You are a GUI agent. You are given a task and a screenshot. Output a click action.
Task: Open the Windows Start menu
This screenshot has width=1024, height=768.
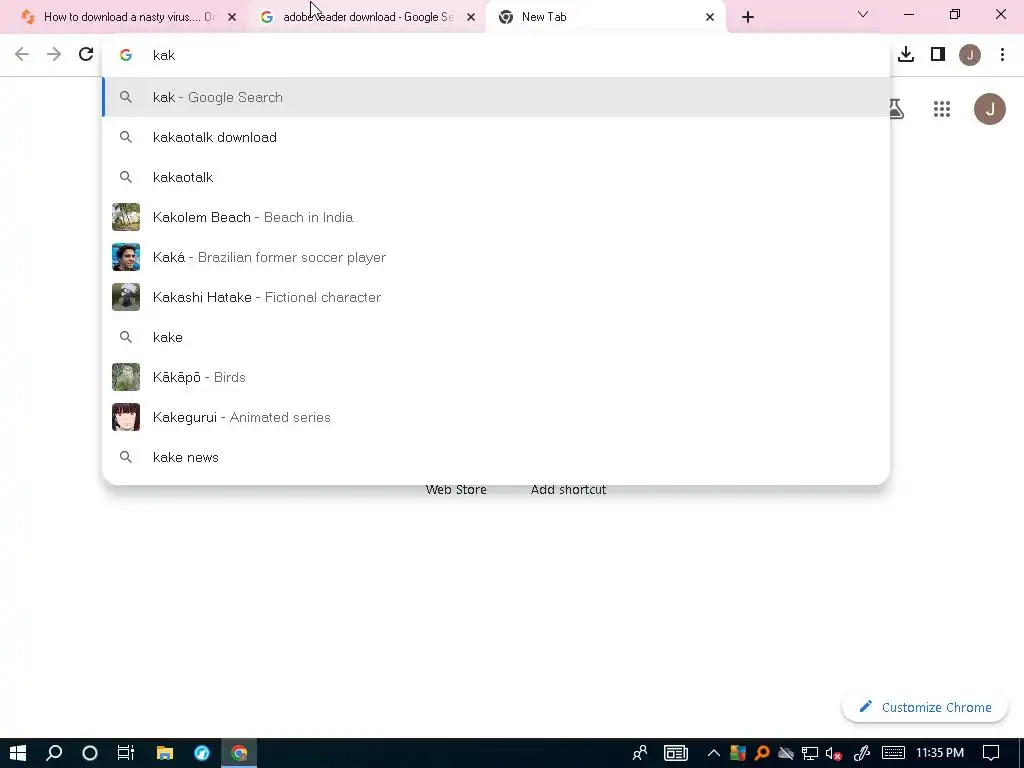point(18,753)
